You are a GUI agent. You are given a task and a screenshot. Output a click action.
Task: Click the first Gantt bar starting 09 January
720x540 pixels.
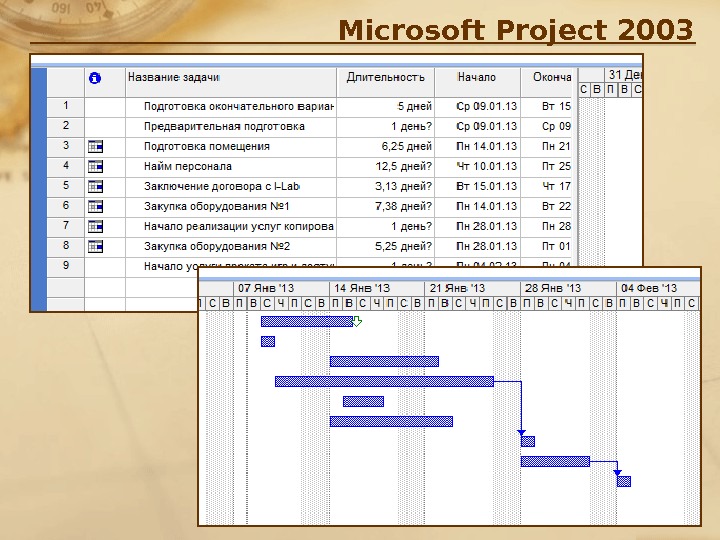click(307, 321)
